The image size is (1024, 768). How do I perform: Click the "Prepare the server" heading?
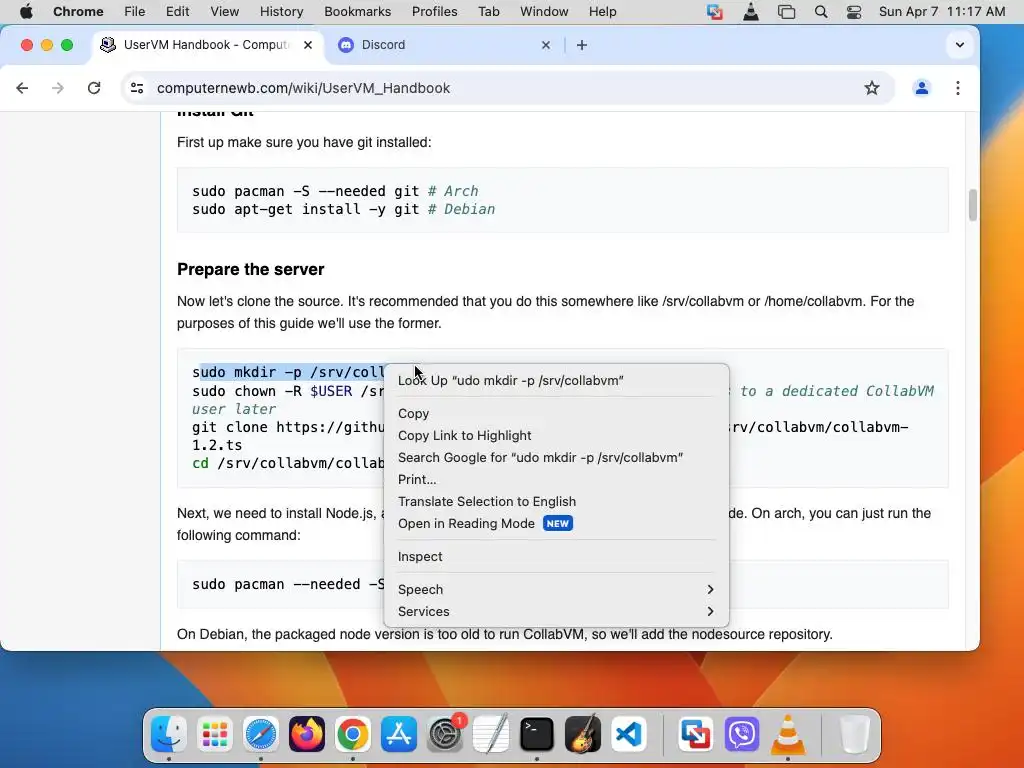[x=251, y=269]
